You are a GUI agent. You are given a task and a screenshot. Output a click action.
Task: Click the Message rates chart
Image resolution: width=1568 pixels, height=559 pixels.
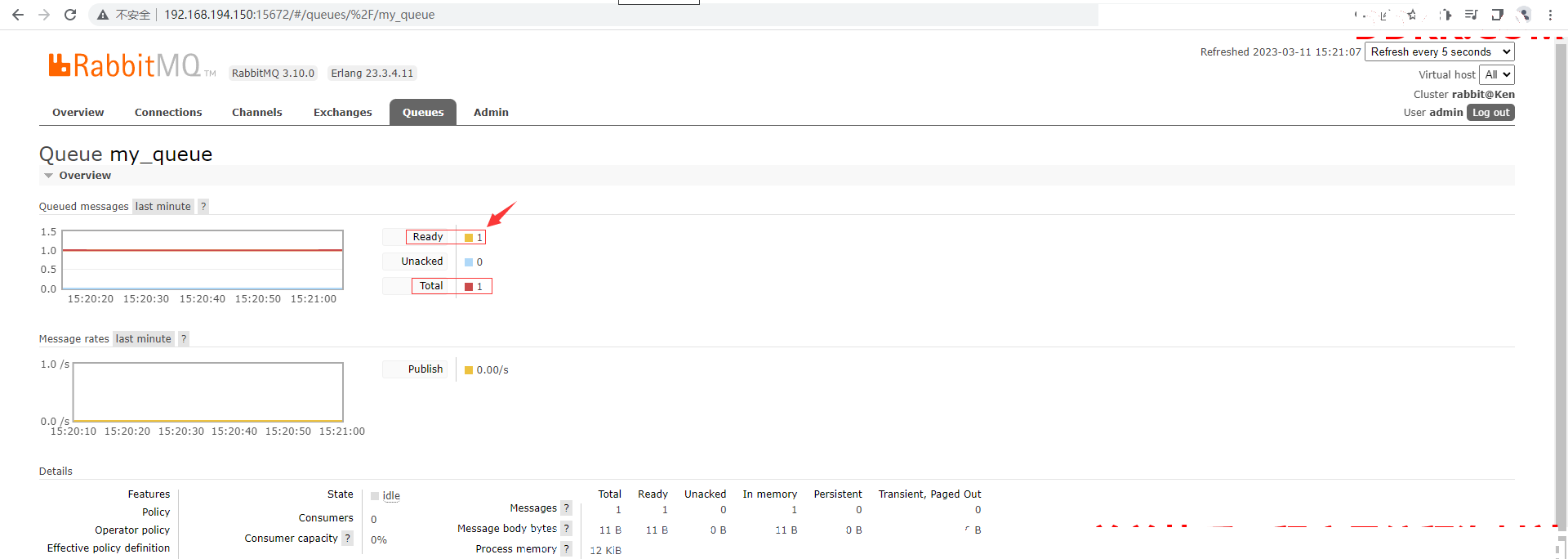[x=207, y=392]
